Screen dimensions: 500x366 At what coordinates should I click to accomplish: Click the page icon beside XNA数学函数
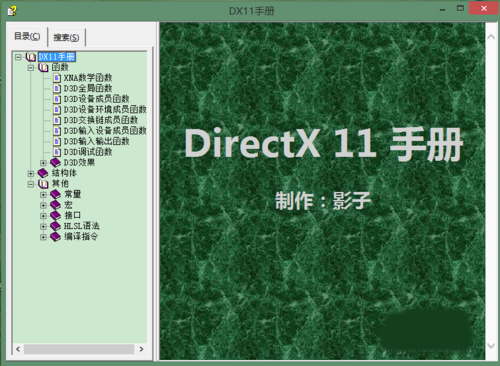click(57, 78)
